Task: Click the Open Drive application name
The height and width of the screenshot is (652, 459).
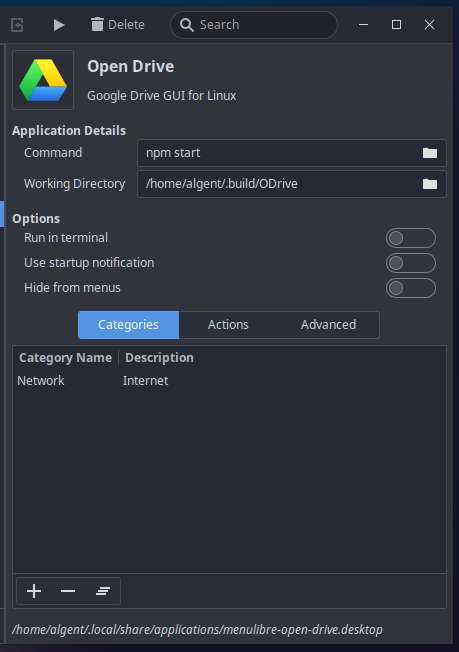Action: point(131,67)
